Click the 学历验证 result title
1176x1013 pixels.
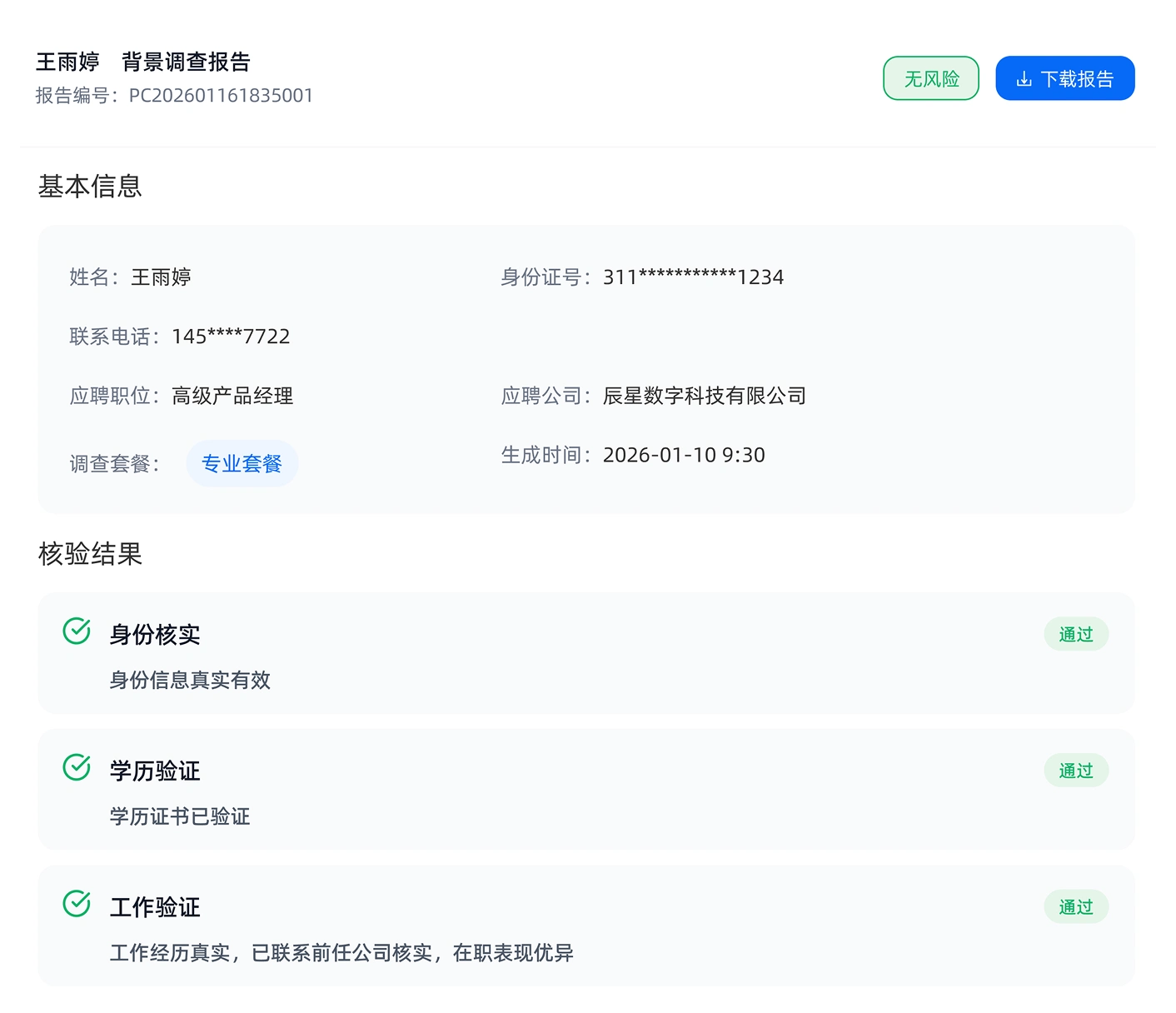point(155,771)
